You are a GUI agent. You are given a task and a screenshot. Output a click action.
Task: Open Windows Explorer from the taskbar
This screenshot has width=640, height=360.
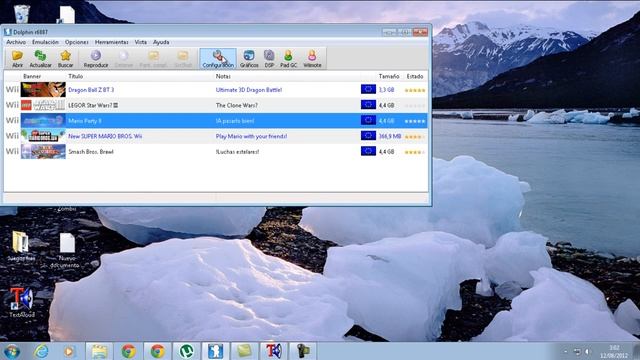[x=99, y=351]
